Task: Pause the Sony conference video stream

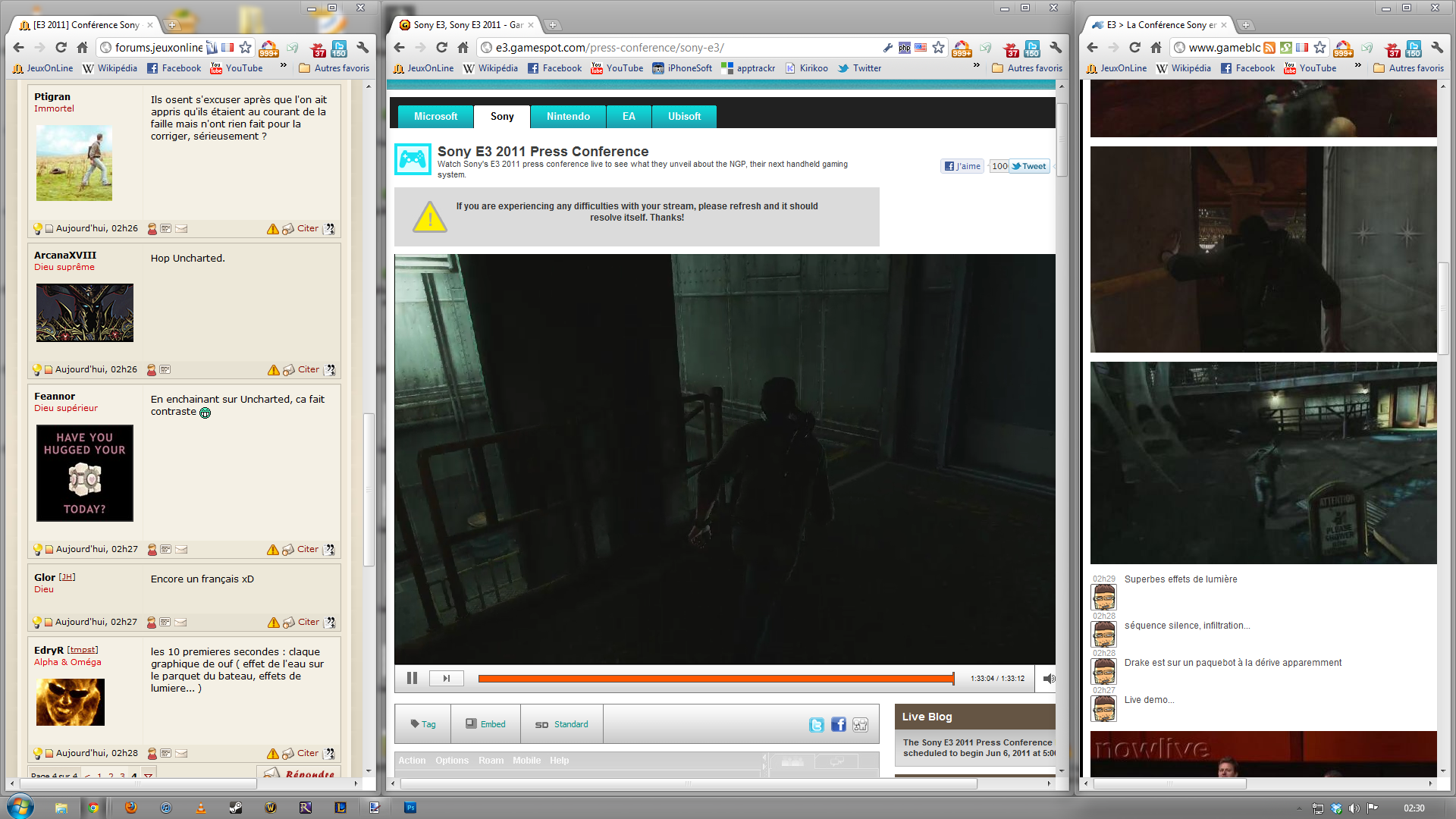Action: [x=412, y=678]
